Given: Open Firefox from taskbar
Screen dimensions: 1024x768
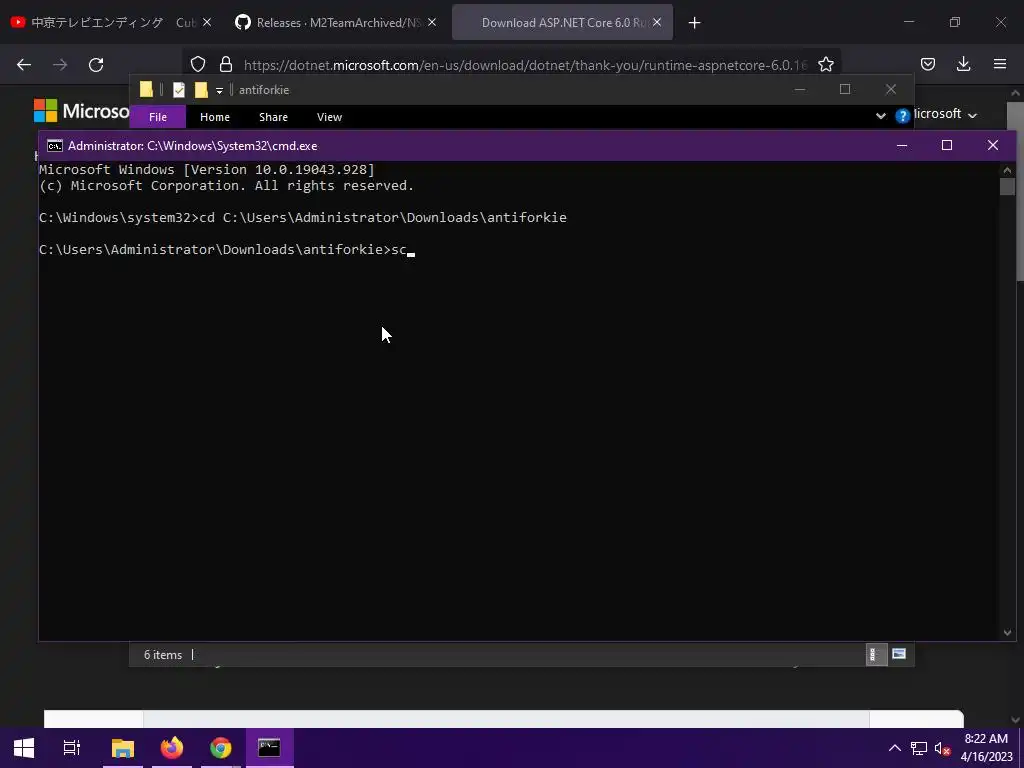Looking at the screenshot, I should point(172,748).
